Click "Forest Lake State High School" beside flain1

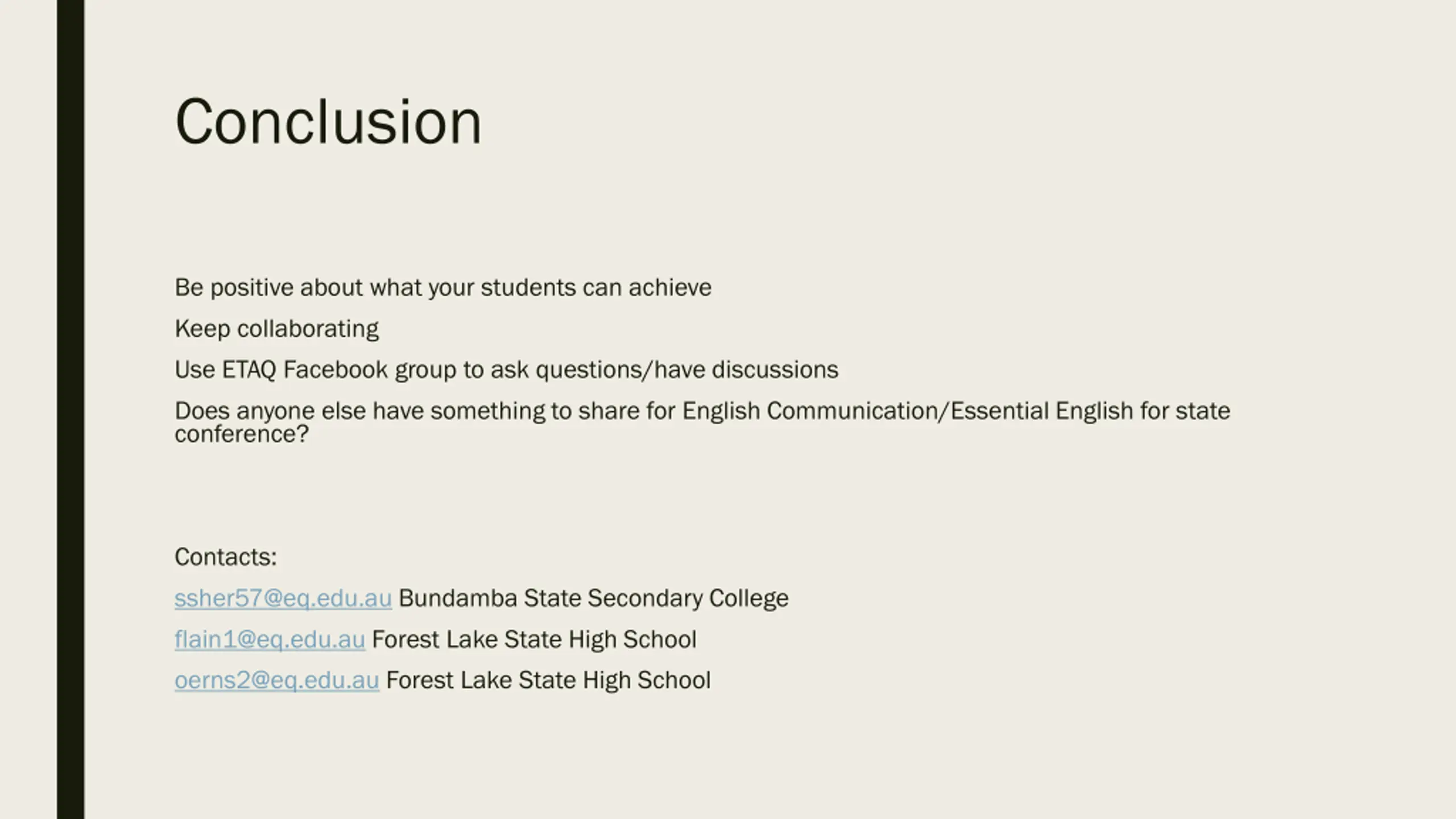(533, 639)
